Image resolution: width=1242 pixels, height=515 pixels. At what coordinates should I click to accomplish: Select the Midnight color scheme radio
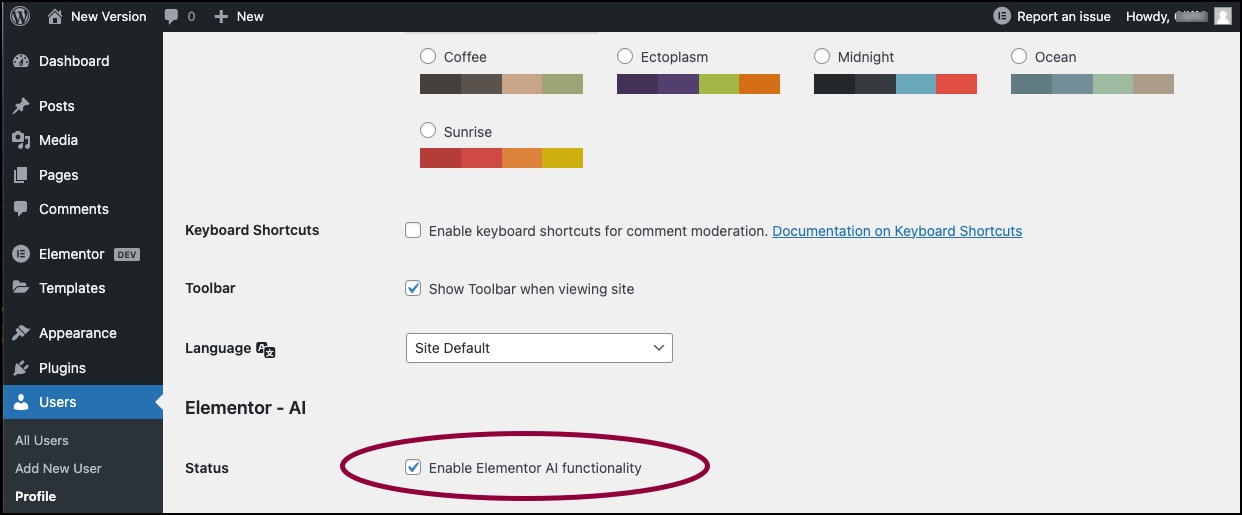[822, 56]
